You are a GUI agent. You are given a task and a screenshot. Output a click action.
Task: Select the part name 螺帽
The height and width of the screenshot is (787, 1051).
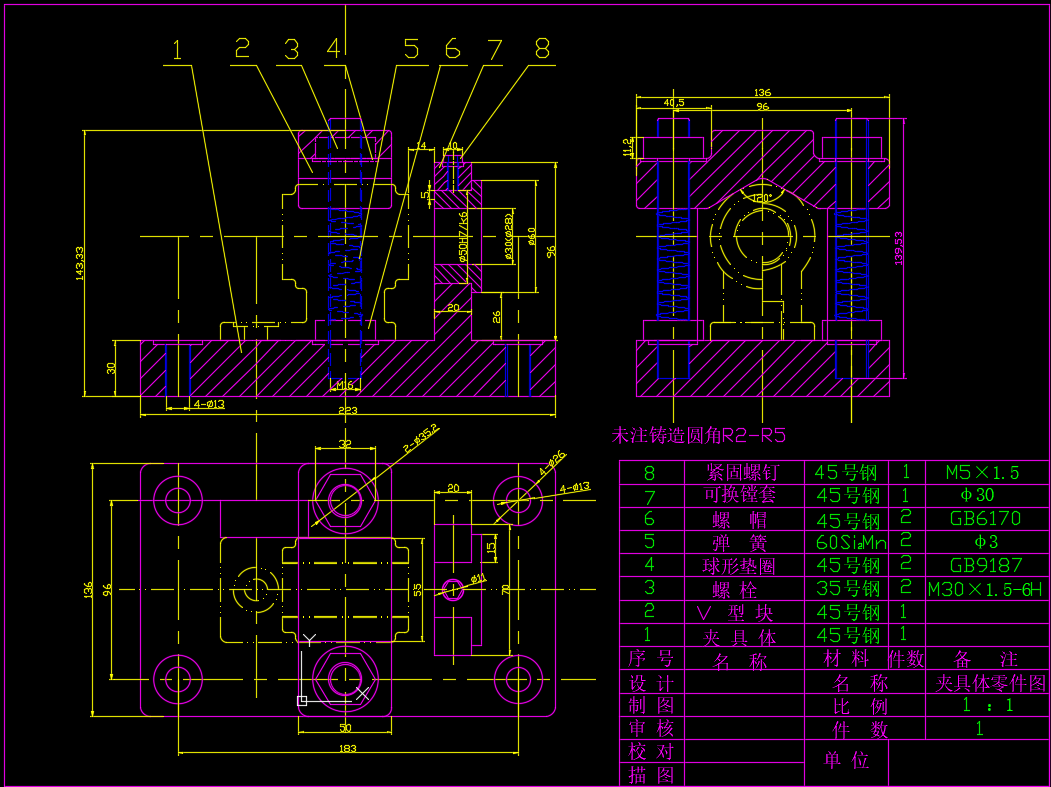[739, 520]
